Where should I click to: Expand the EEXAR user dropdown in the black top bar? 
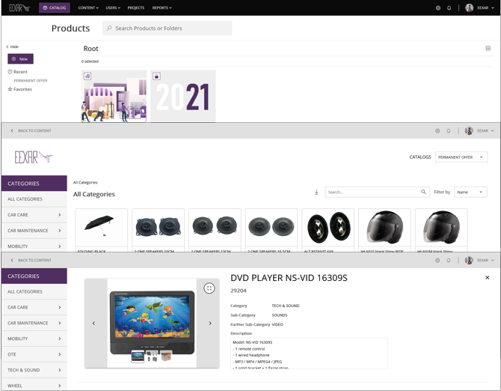[x=486, y=8]
